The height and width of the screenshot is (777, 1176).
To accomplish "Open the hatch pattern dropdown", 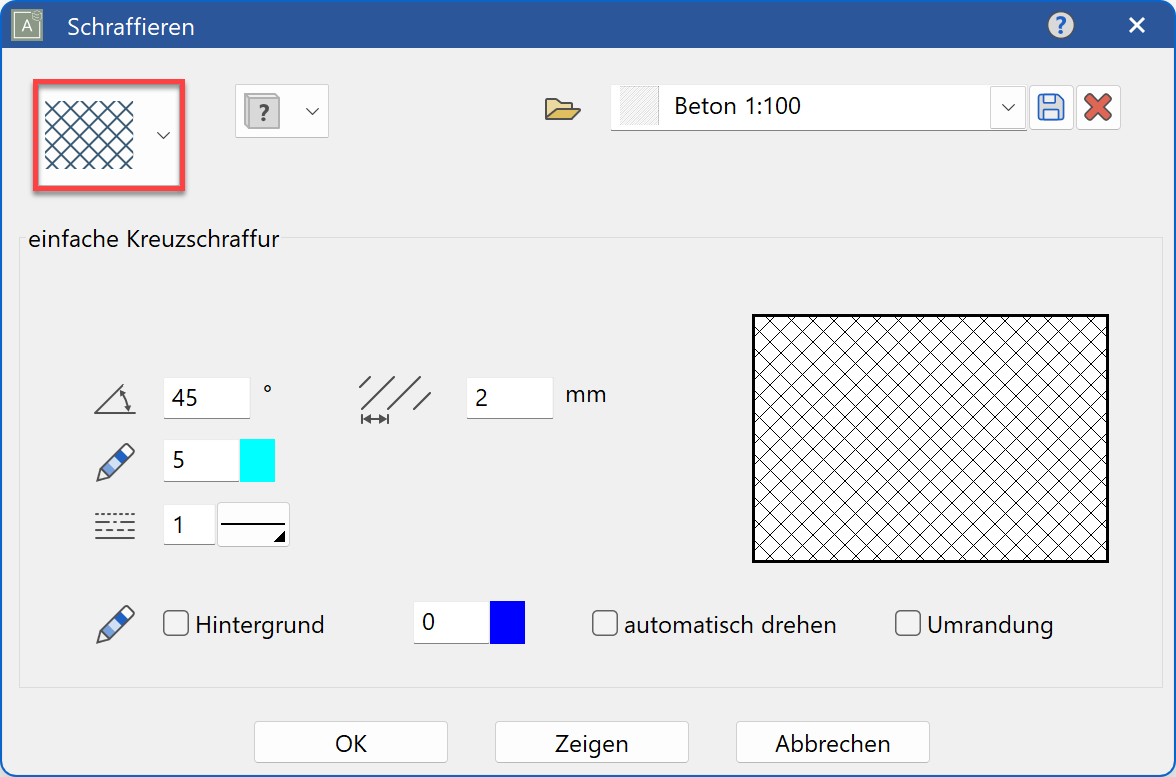I will (x=163, y=133).
